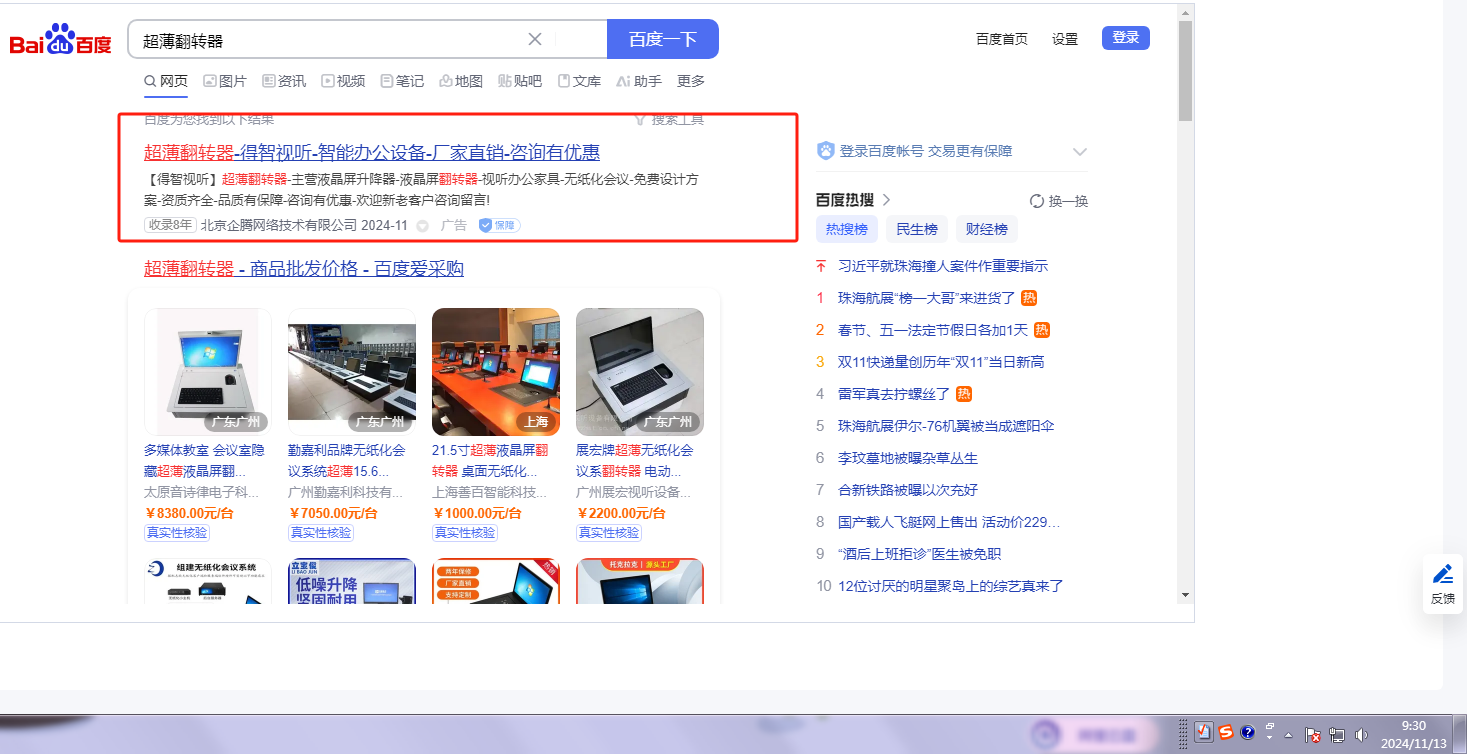Open hot search 春节、五一法定节假日各加1天
The image size is (1467, 754).
click(x=933, y=330)
